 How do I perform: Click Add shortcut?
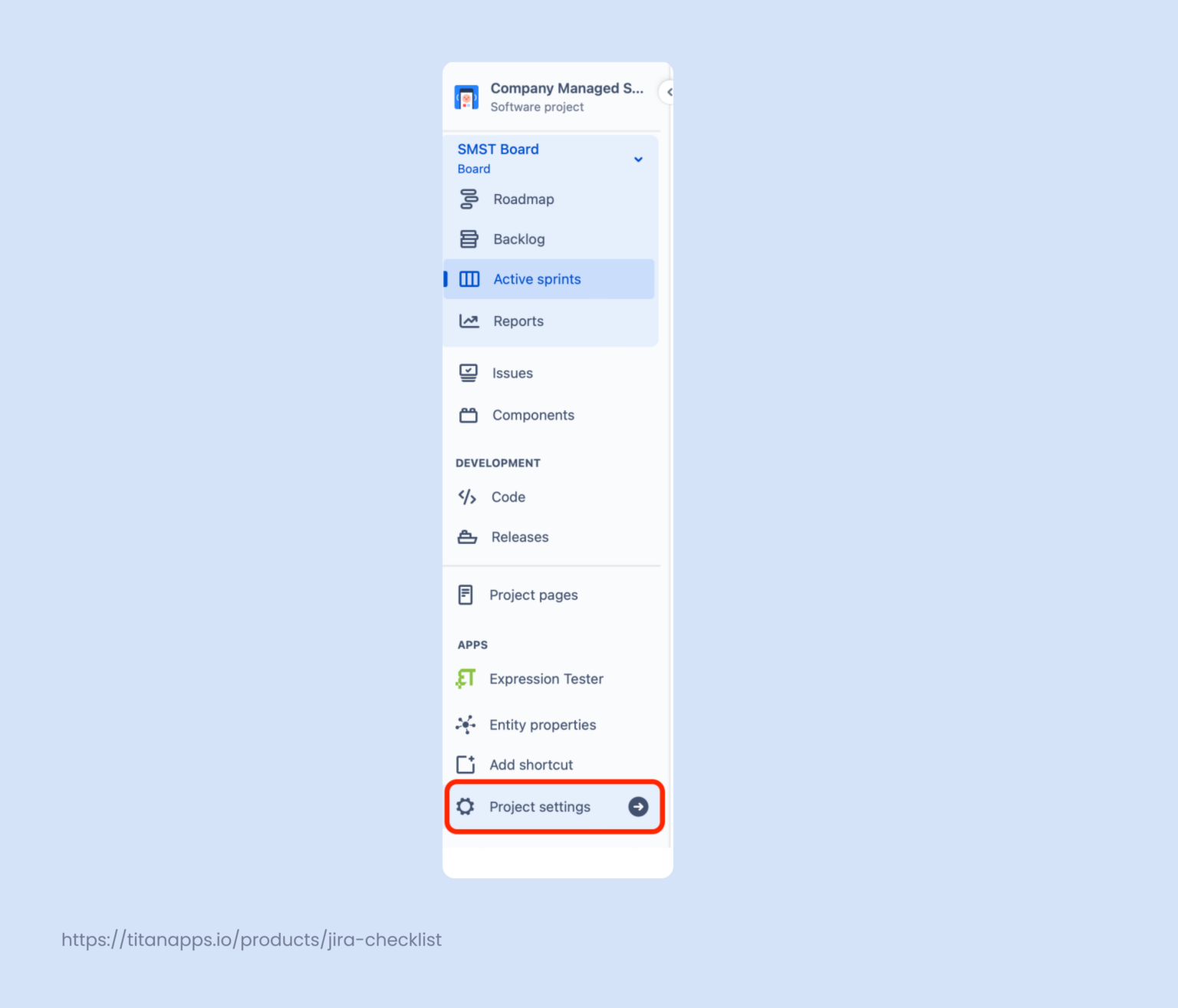(x=531, y=764)
